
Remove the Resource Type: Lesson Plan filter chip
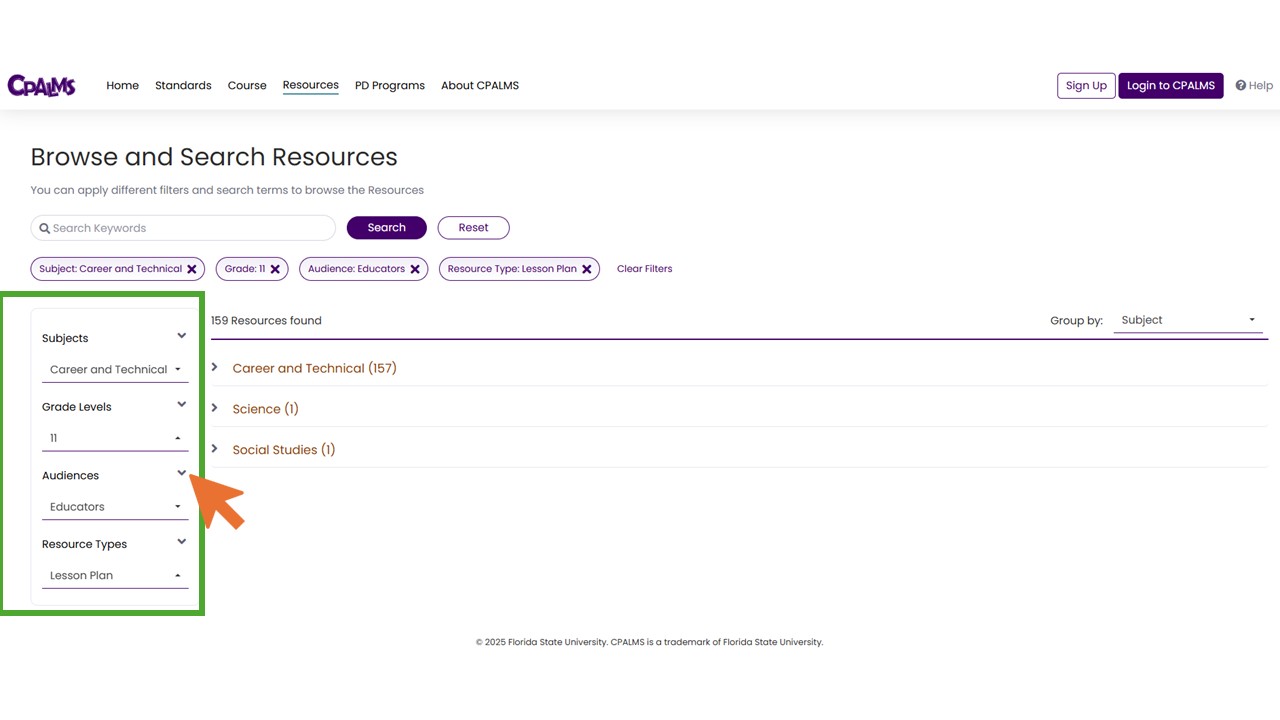[586, 268]
